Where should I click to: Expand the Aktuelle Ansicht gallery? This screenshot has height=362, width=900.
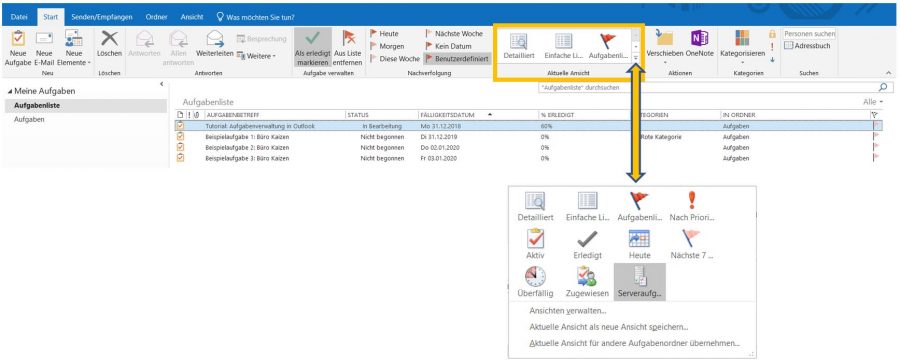[636, 59]
